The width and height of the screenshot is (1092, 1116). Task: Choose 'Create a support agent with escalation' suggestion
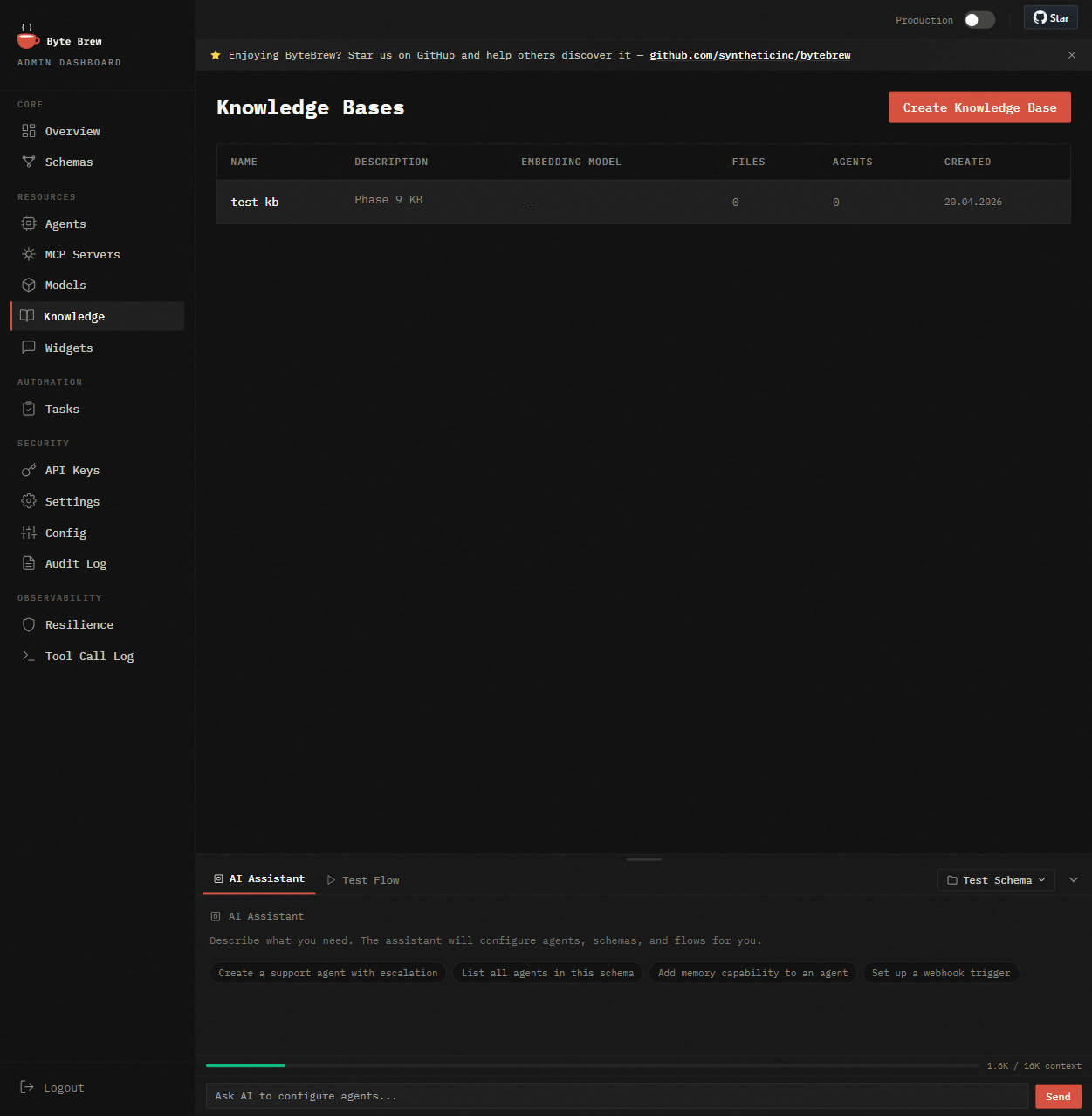(x=328, y=973)
